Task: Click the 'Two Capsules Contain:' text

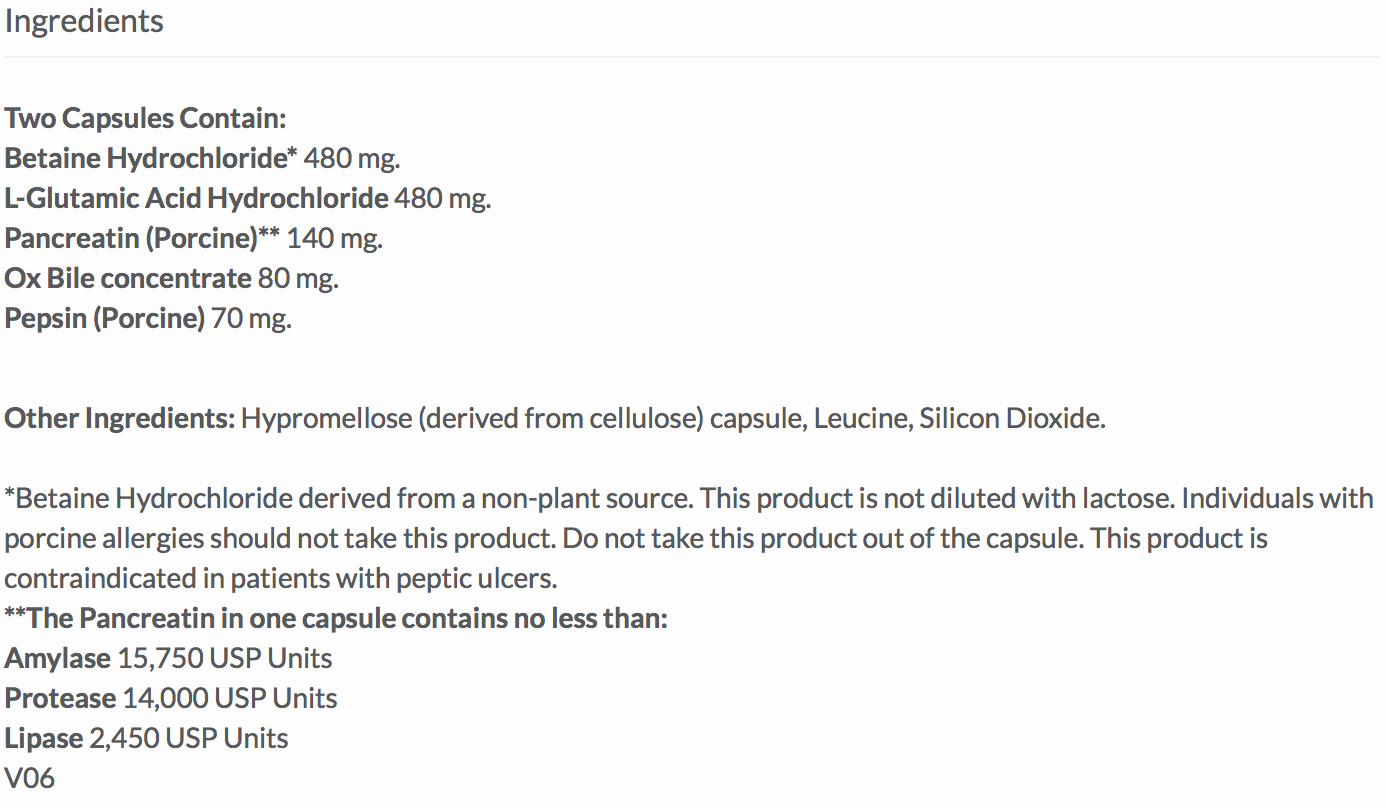Action: click(146, 118)
